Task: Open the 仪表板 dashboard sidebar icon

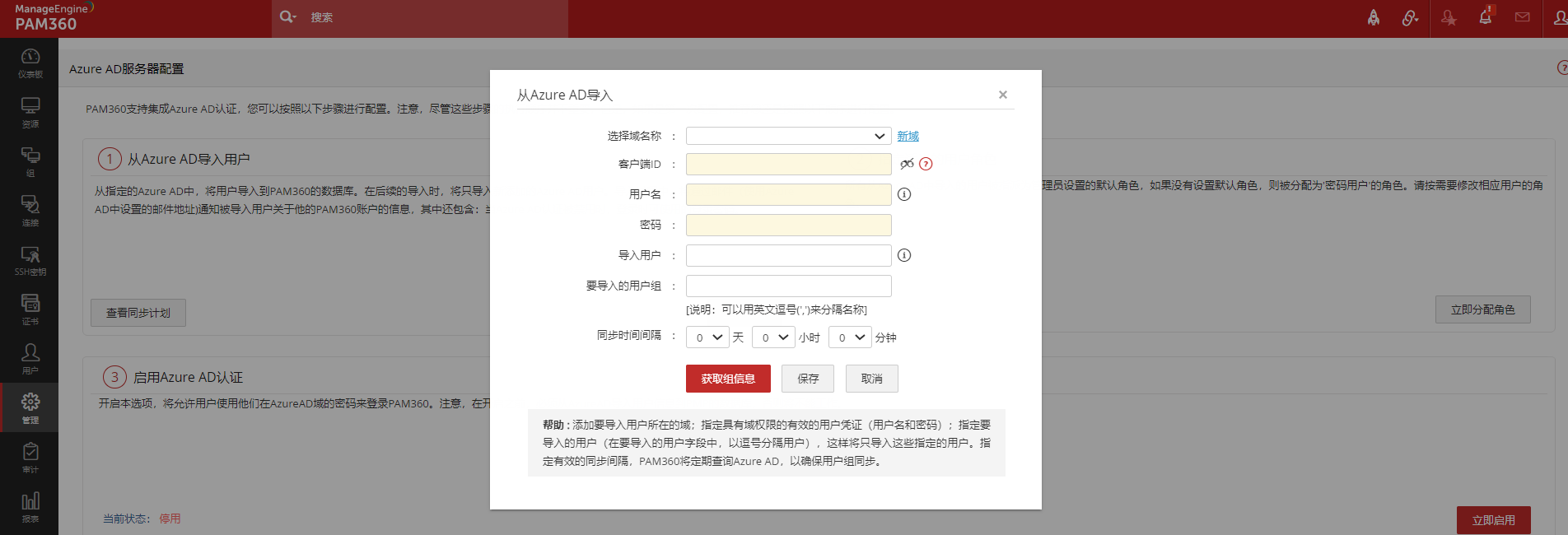Action: (x=30, y=63)
